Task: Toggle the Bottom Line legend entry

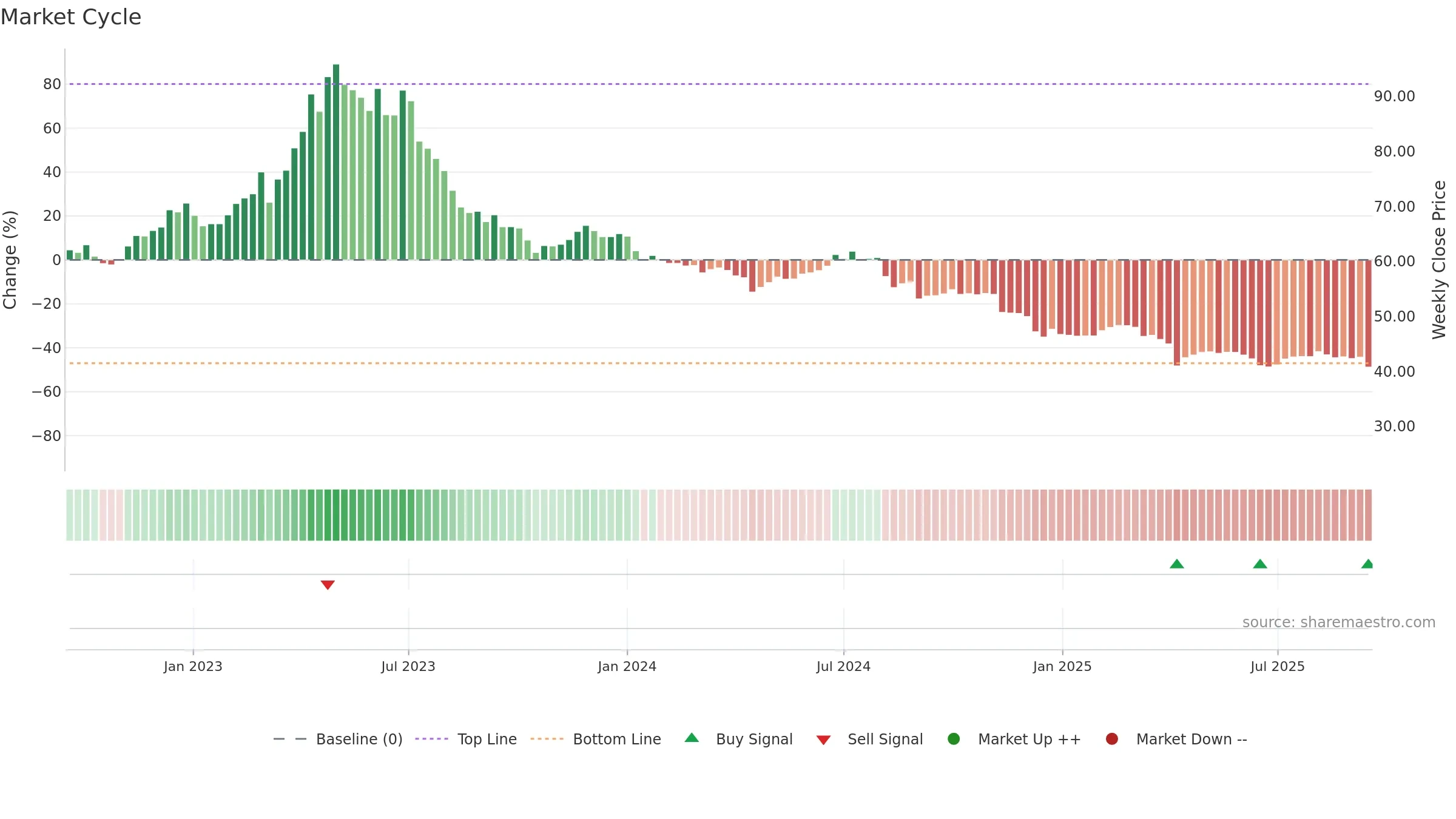Action: coord(595,739)
